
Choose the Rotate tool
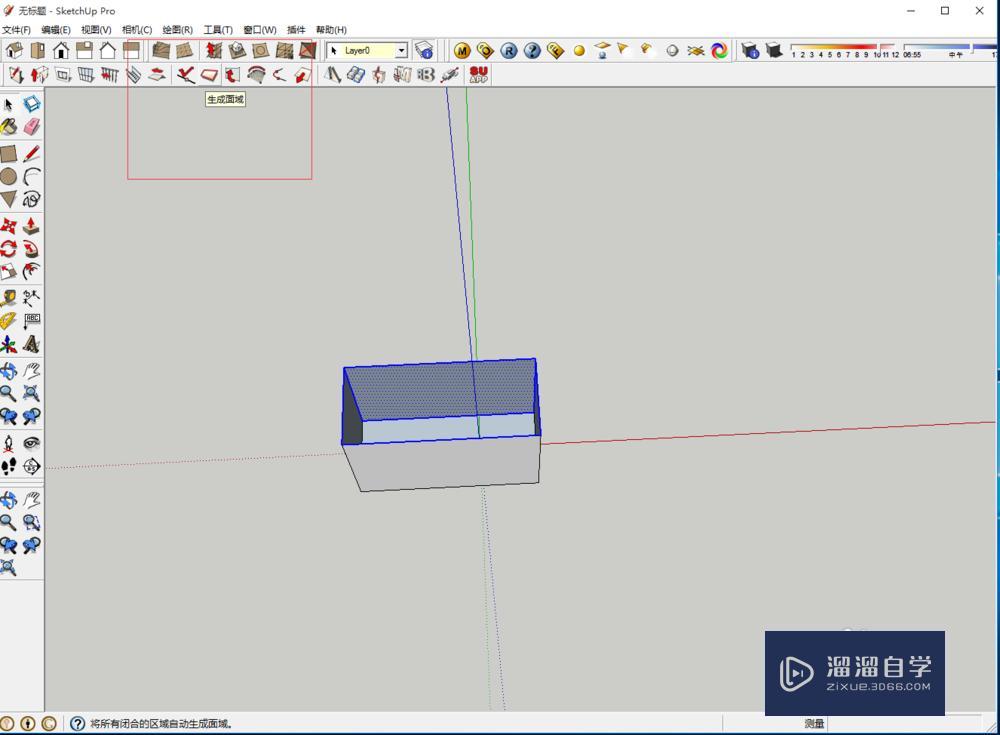point(8,249)
